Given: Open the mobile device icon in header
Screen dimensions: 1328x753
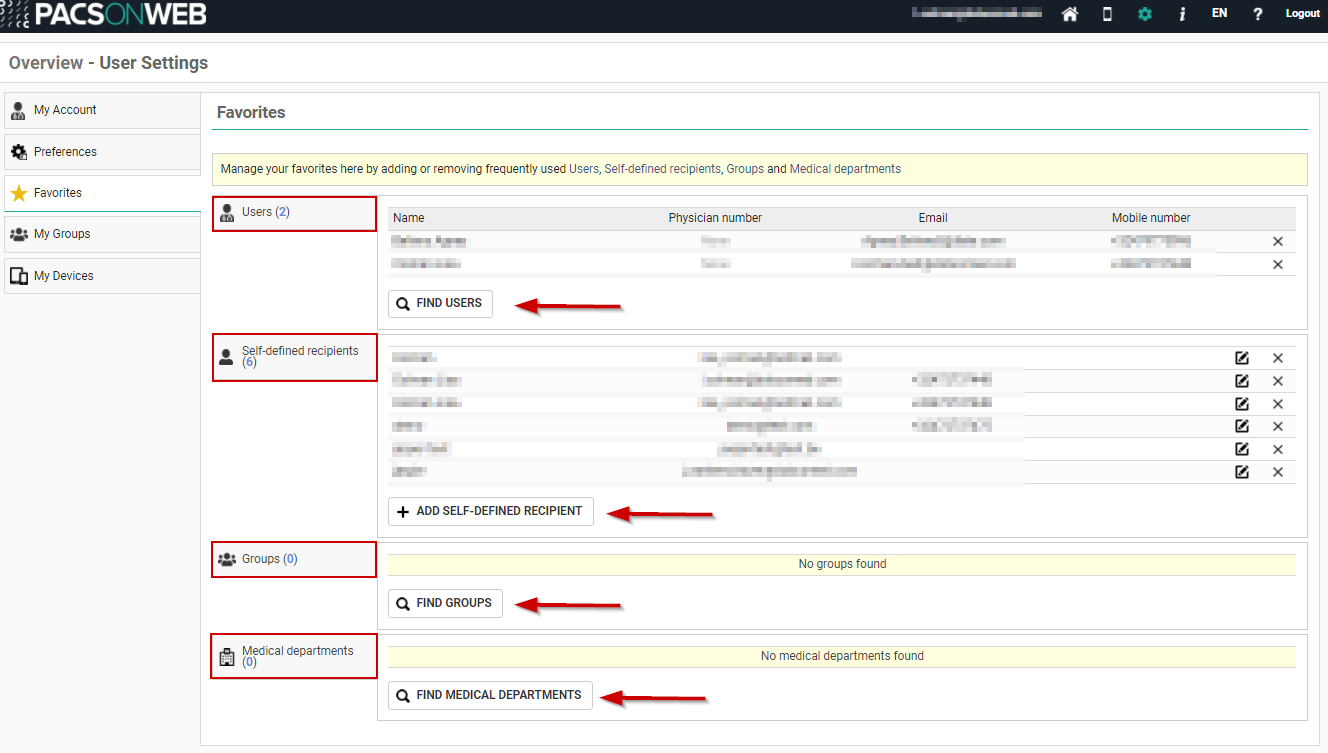Looking at the screenshot, I should pyautogui.click(x=1107, y=14).
